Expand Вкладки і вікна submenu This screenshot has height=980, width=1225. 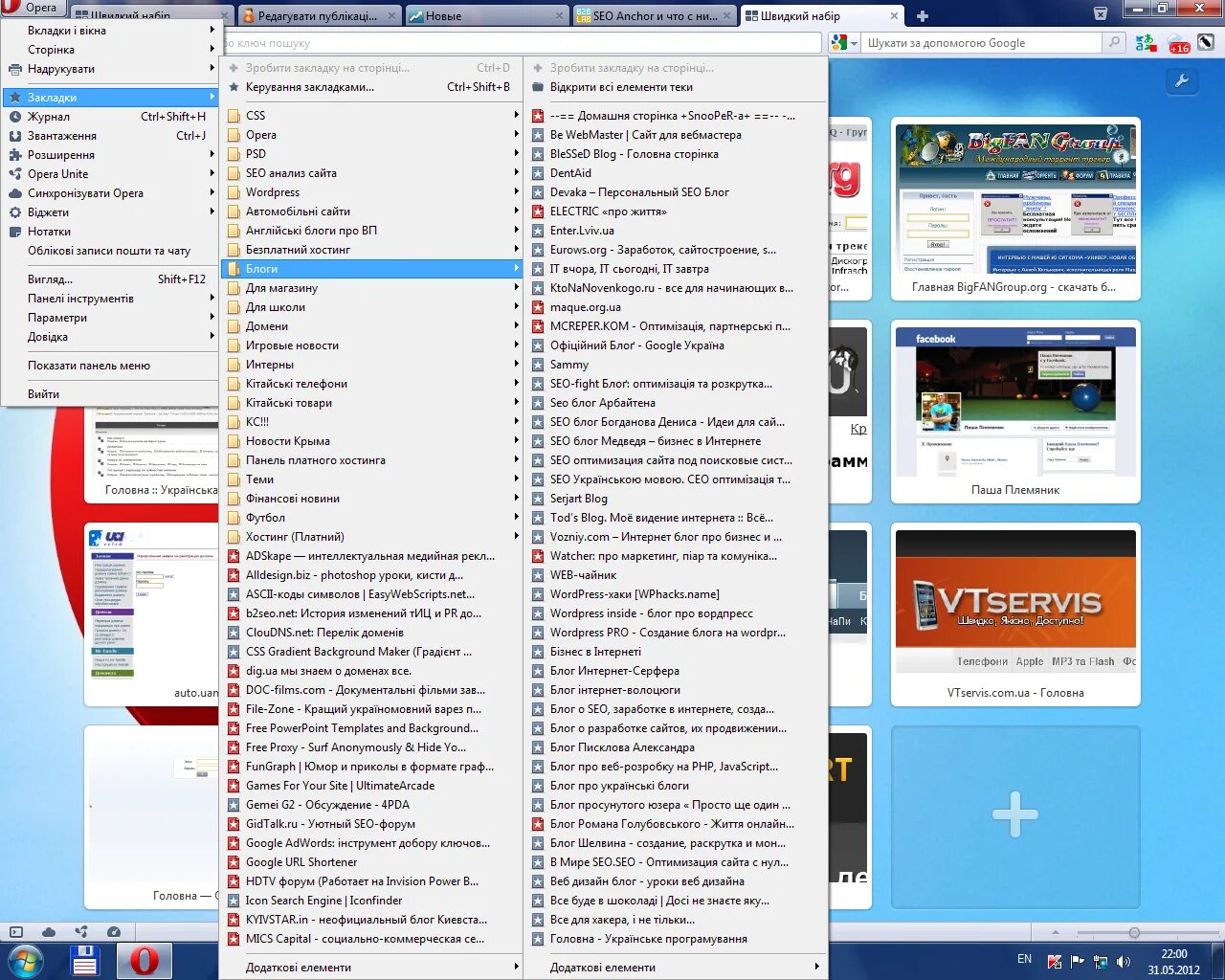(111, 31)
